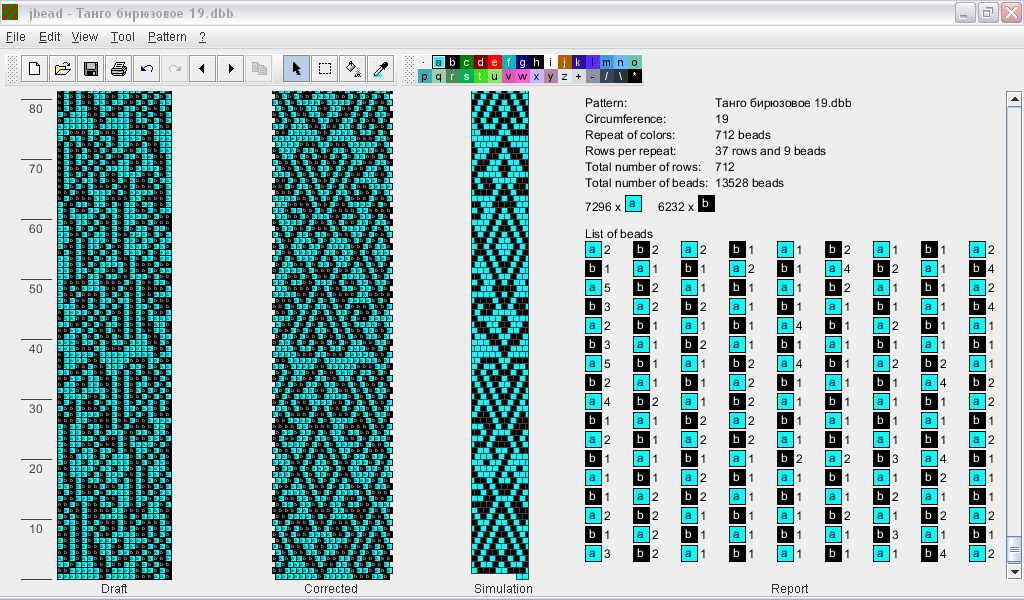This screenshot has height=600, width=1024.
Task: Open the ? help menu
Action: click(202, 37)
